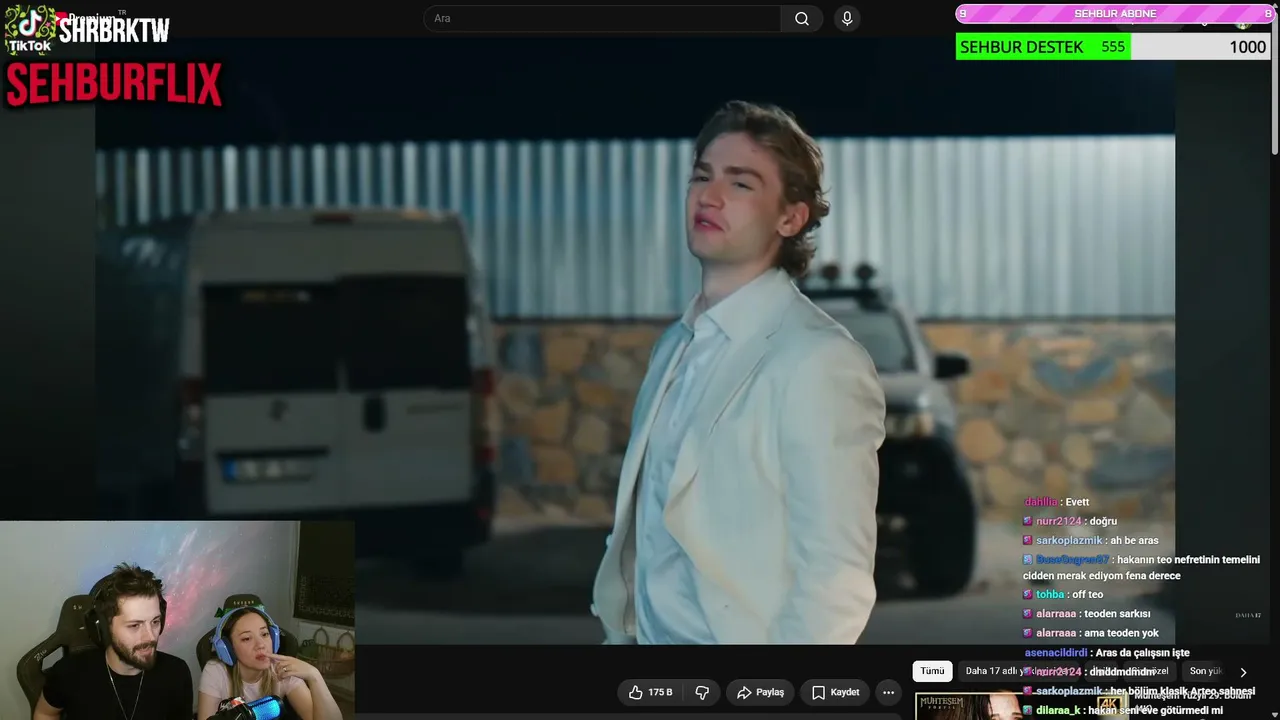This screenshot has height=720, width=1280.
Task: Open the three-dot more actions menu
Action: point(888,692)
